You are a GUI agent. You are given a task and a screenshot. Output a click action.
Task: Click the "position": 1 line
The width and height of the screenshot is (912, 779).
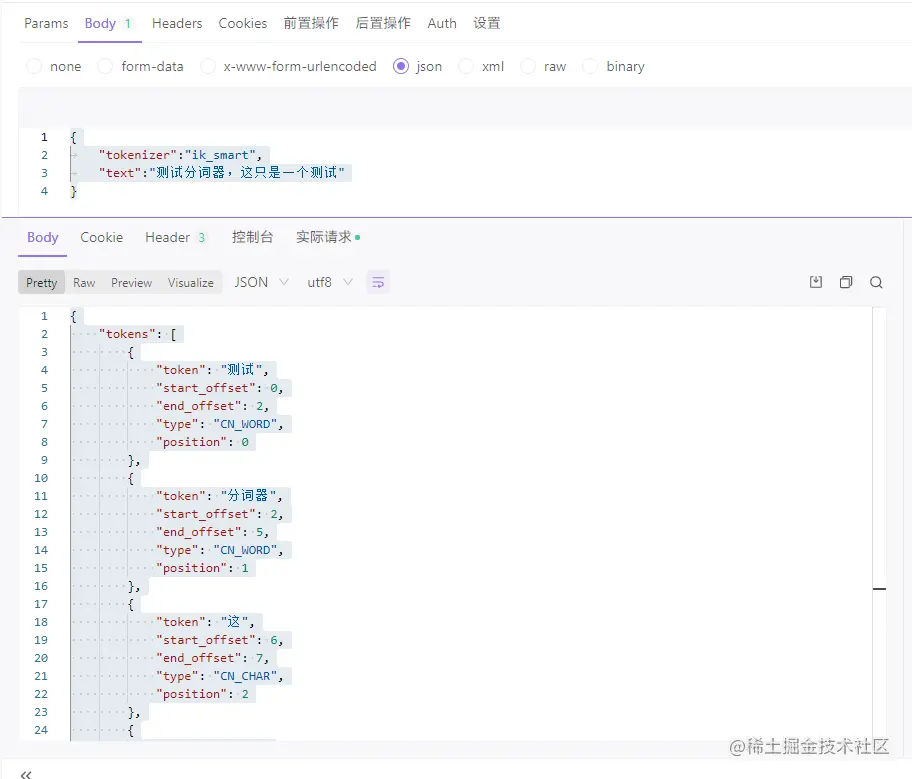pos(202,568)
